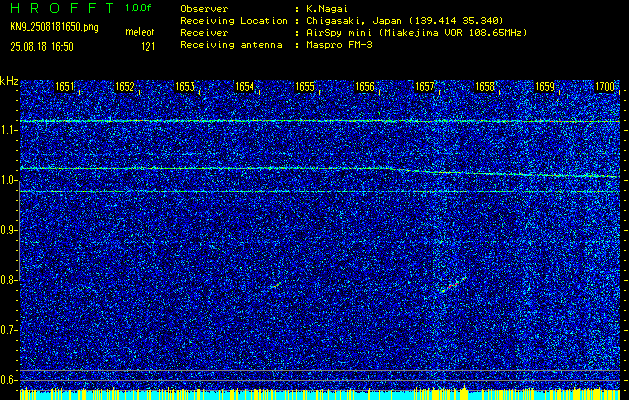Click the red meteor echo trace near 1657
The height and width of the screenshot is (400, 629).
pyautogui.click(x=453, y=284)
